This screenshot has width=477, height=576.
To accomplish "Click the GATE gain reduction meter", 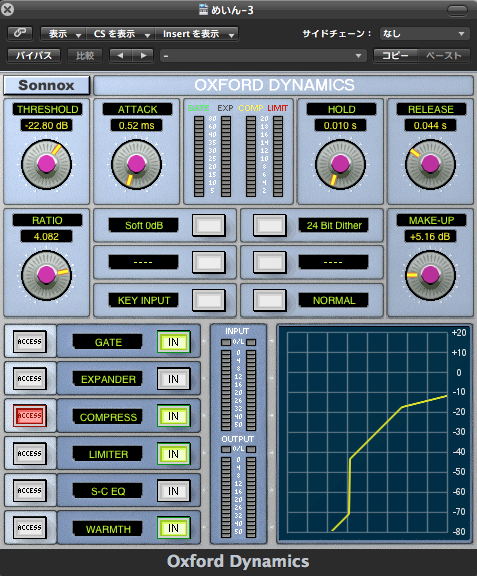I will 199,156.
